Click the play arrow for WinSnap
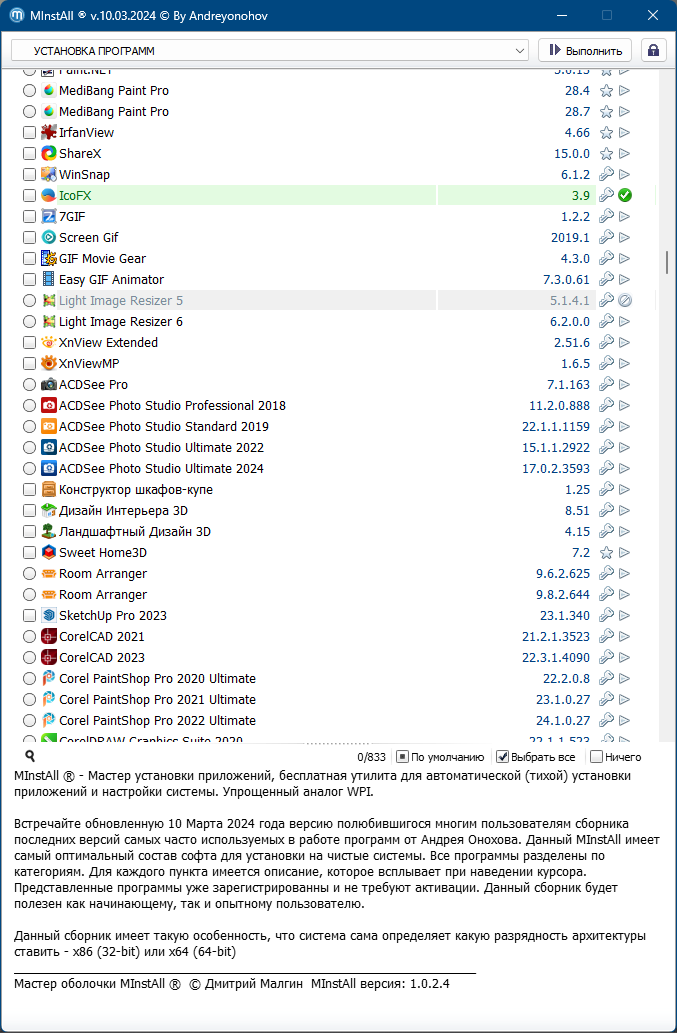 [625, 174]
